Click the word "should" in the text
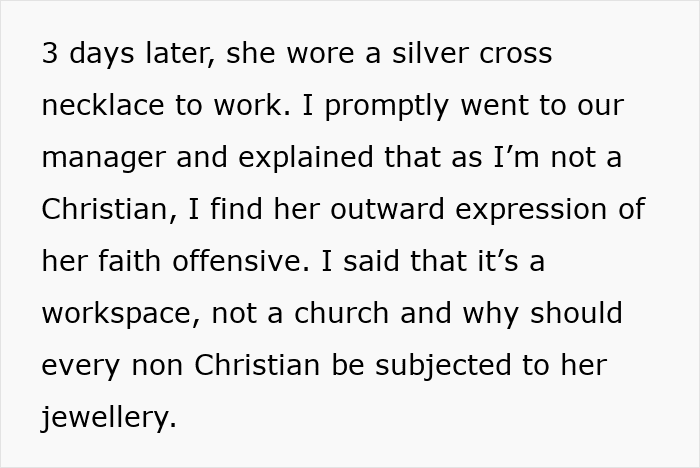 click(576, 313)
